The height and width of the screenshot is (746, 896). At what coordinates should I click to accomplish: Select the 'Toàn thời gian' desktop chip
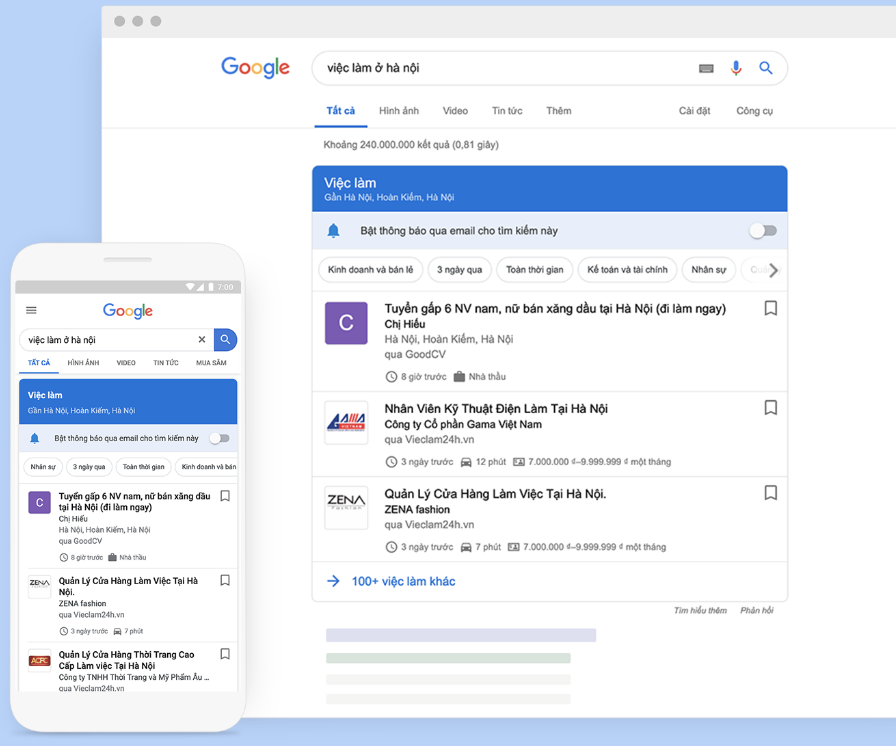(534, 270)
